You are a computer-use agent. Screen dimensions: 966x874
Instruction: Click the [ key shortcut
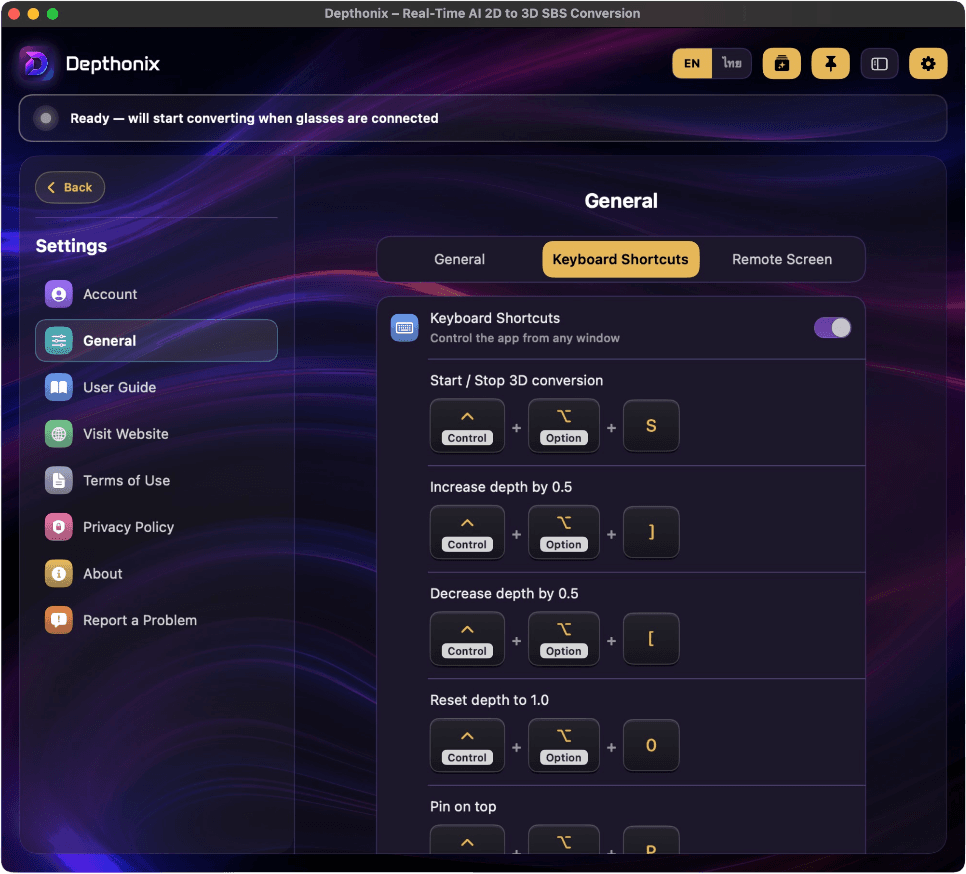click(x=651, y=639)
